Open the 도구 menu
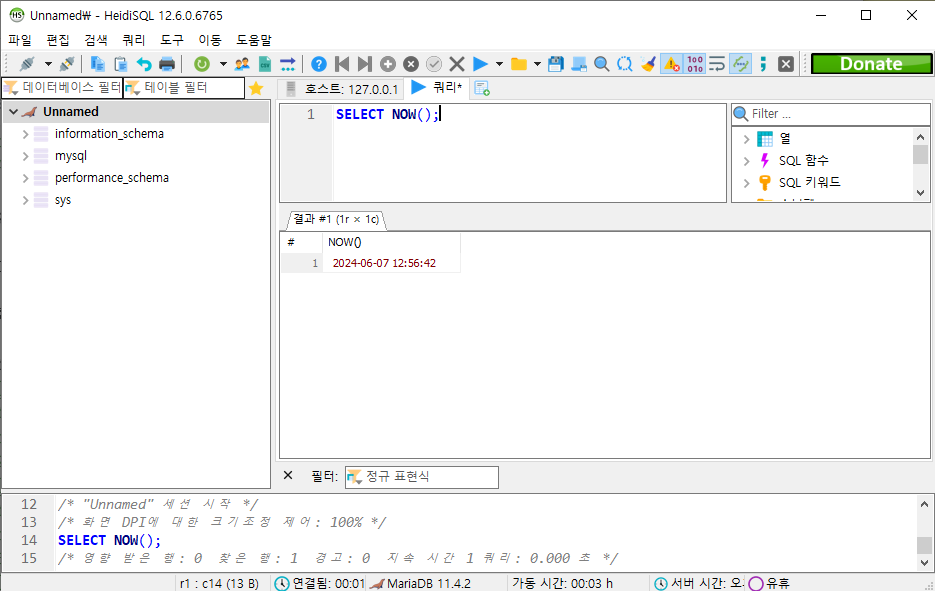This screenshot has height=591, width=935. 172,40
